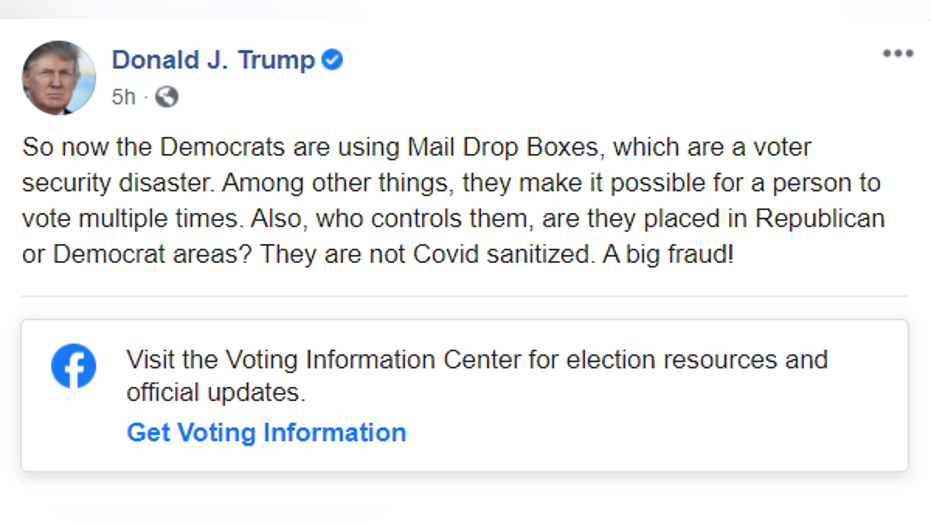Click the official updates line in the card
This screenshot has width=931, height=523.
(216, 392)
